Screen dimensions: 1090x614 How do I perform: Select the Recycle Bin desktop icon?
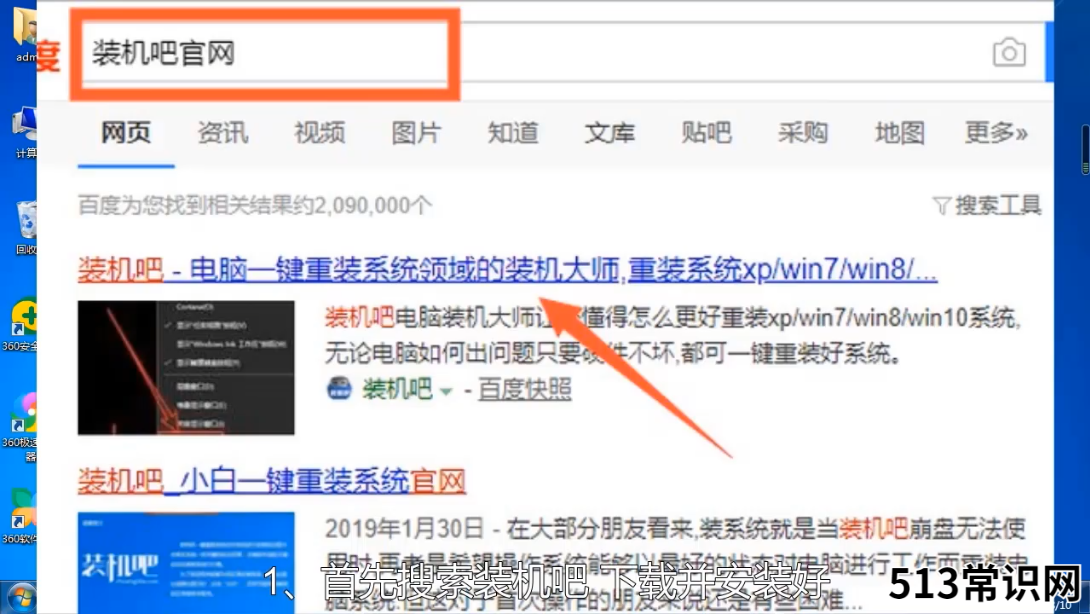(26, 228)
